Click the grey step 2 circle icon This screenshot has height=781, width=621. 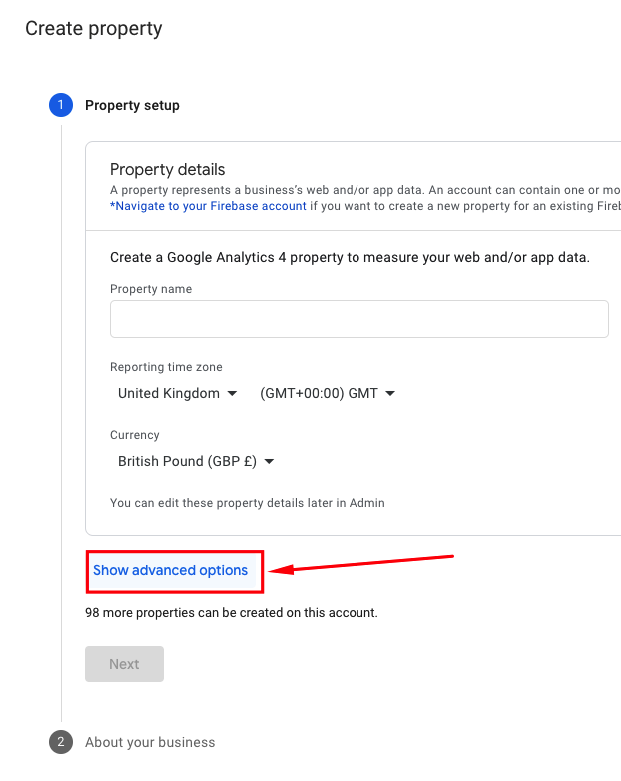pyautogui.click(x=60, y=742)
